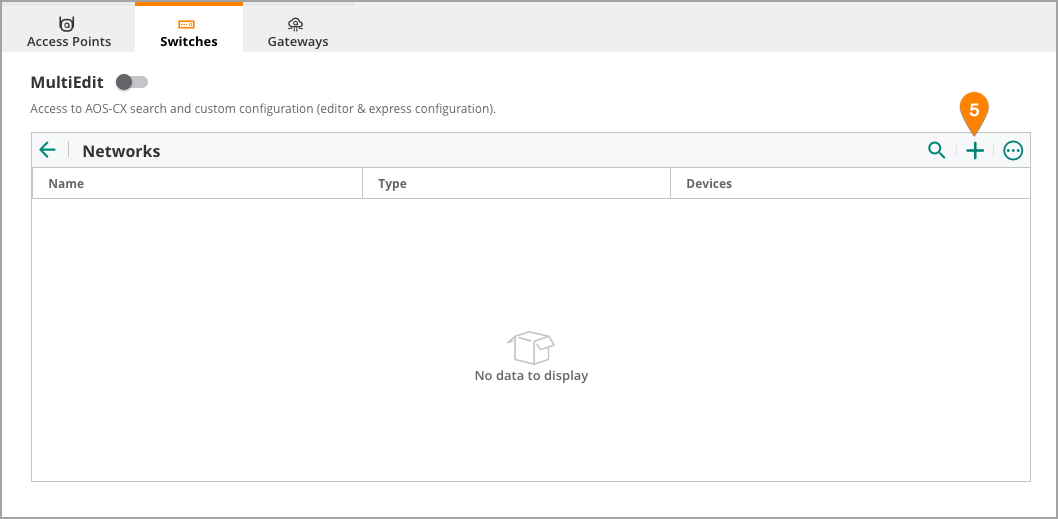
Task: Open the search magnifier in Networks table
Action: [x=937, y=150]
